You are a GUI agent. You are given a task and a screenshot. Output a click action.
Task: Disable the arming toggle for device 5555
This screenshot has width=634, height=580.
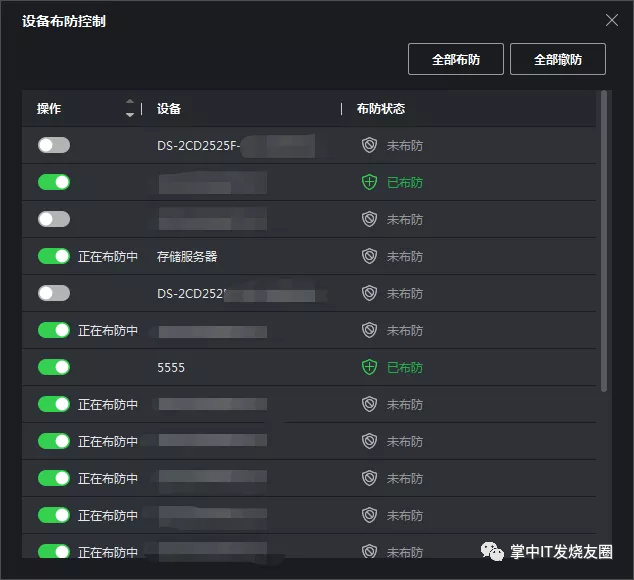[x=54, y=367]
